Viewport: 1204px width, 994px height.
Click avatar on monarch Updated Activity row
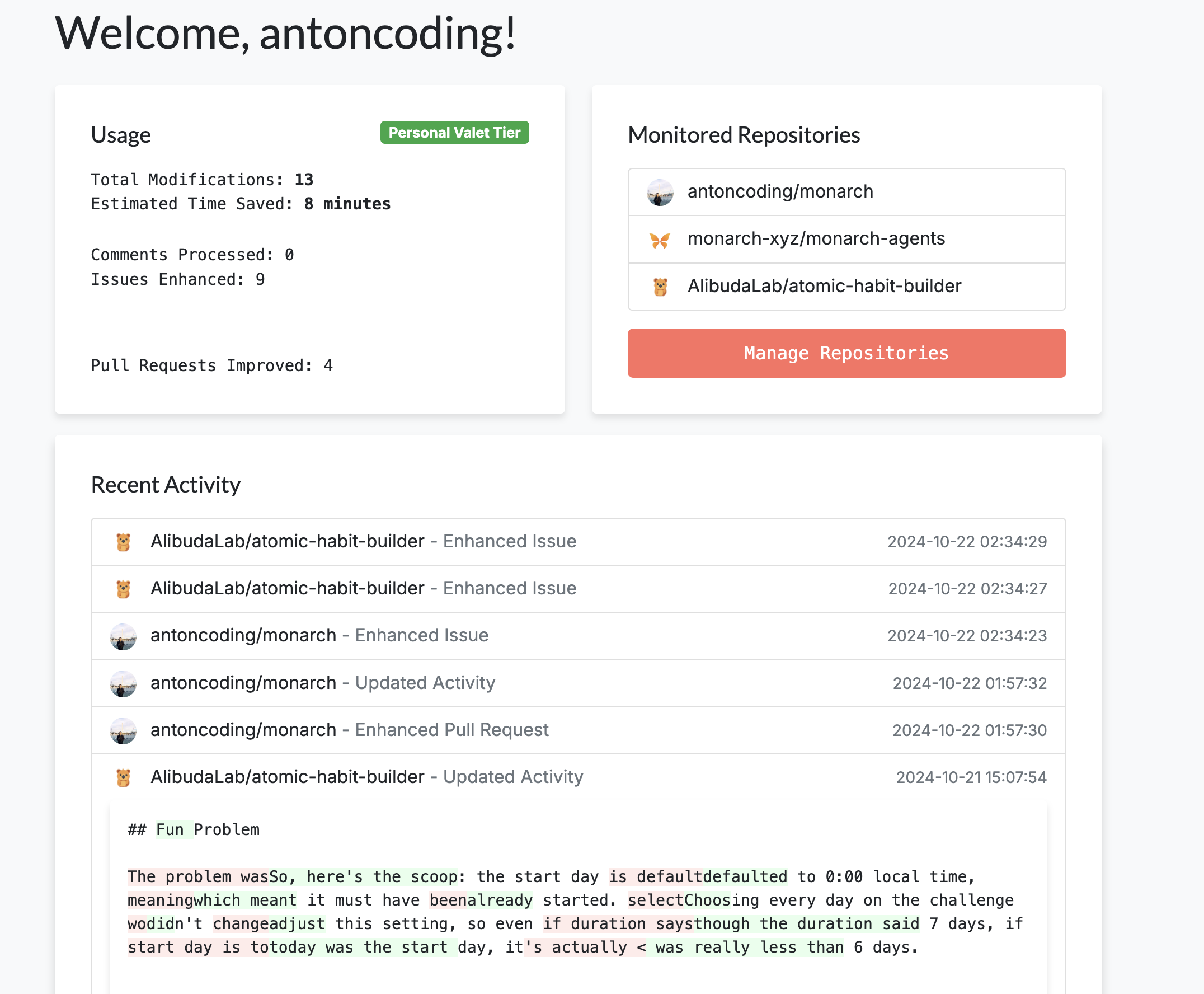pos(123,683)
